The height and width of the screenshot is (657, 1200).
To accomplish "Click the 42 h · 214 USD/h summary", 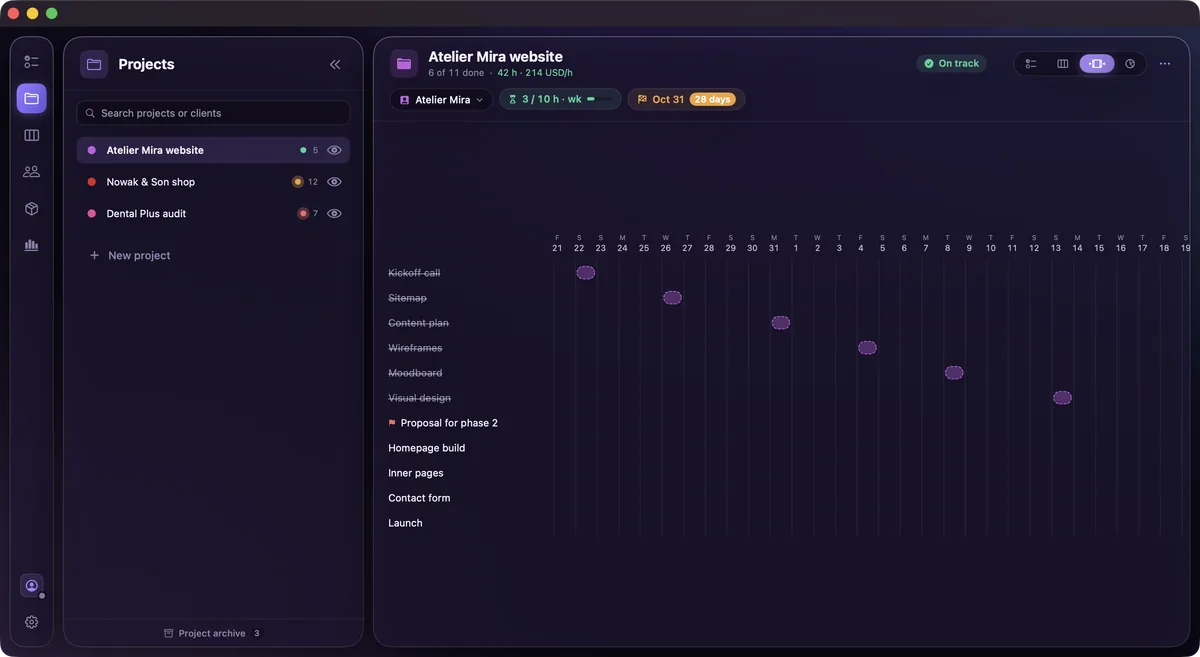I will [x=535, y=73].
